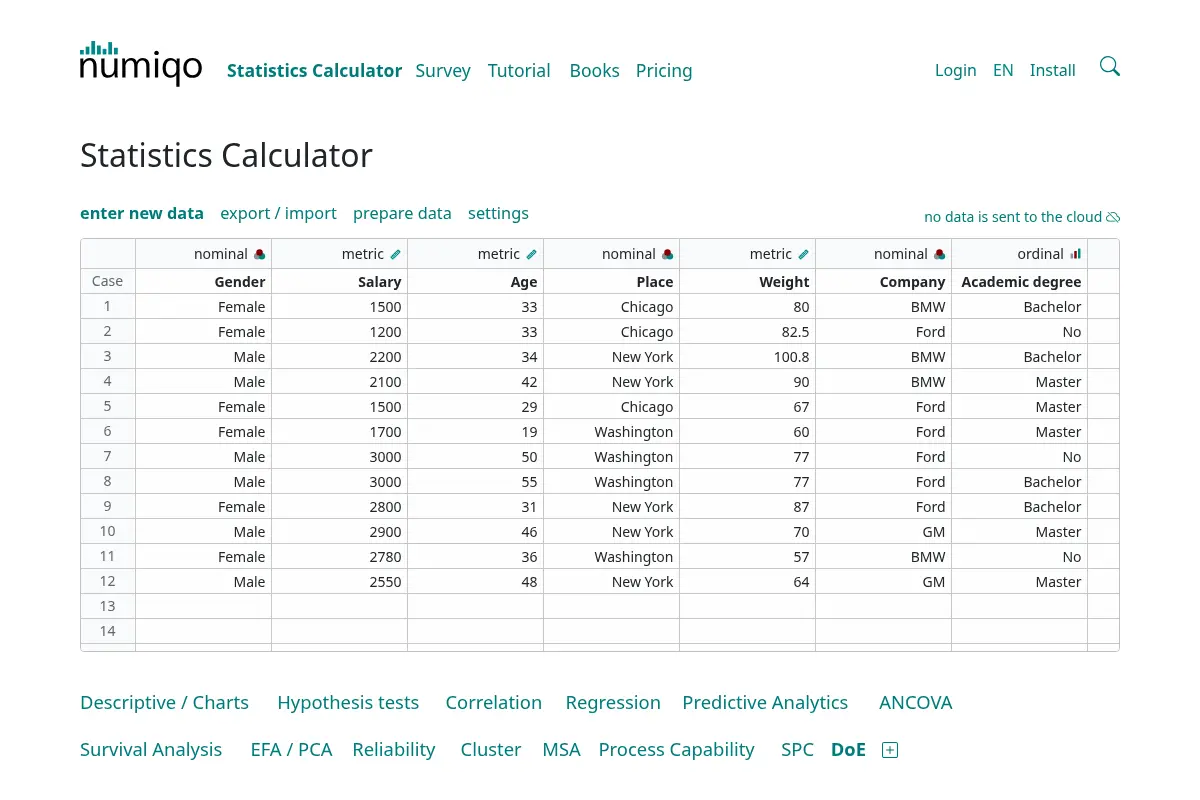Click the metric pencil icon above Salary

click(396, 254)
